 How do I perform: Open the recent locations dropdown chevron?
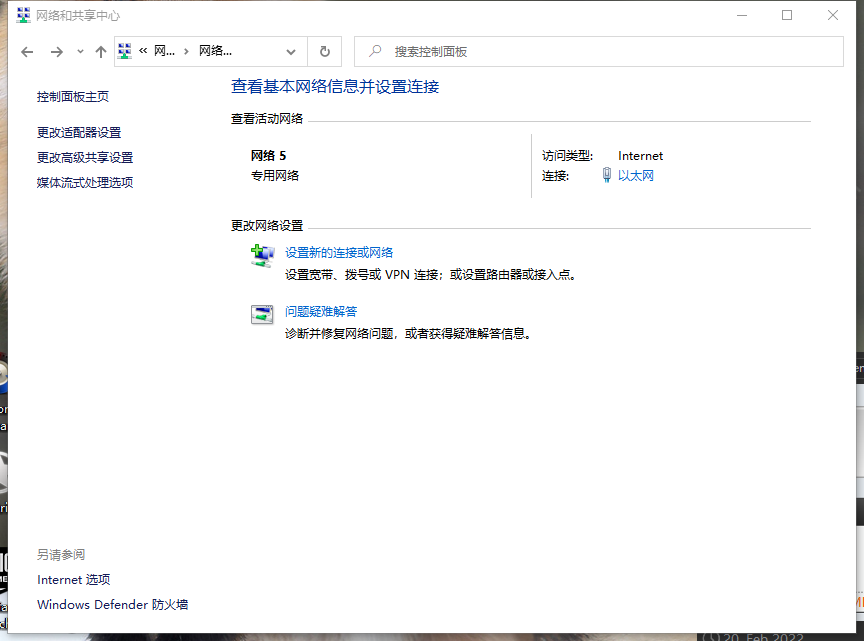(x=80, y=52)
